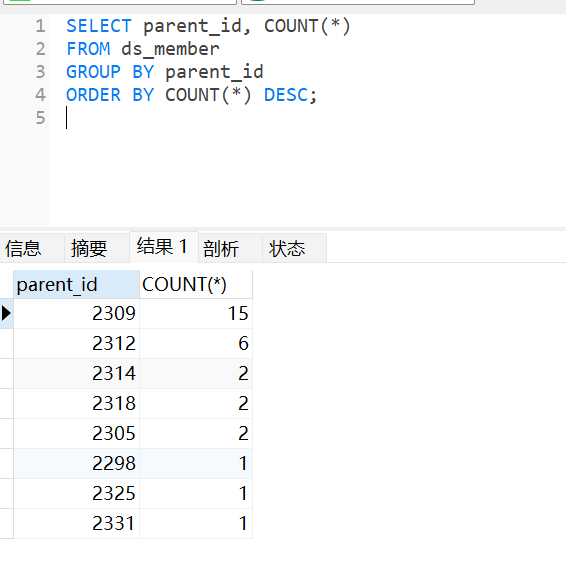
Task: Click the GROUP BY parent_id line
Action: [x=165, y=72]
